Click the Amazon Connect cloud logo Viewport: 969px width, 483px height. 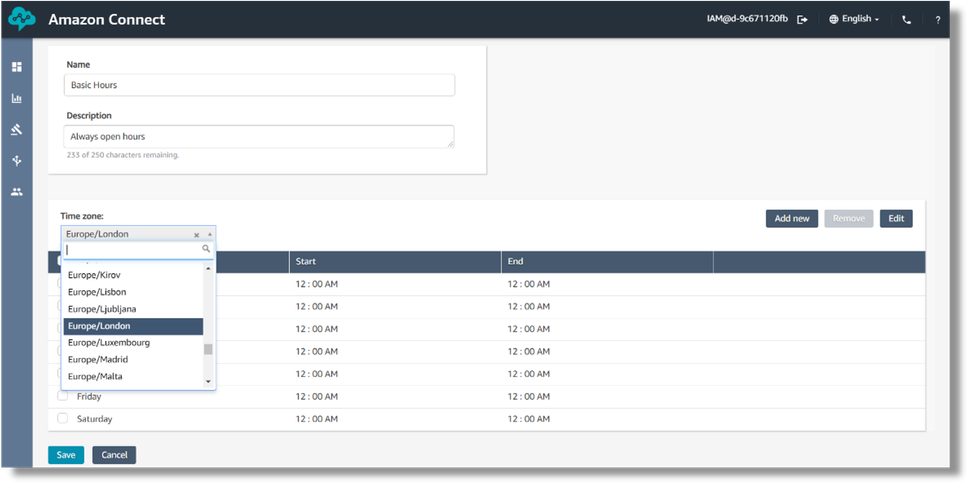click(21, 19)
